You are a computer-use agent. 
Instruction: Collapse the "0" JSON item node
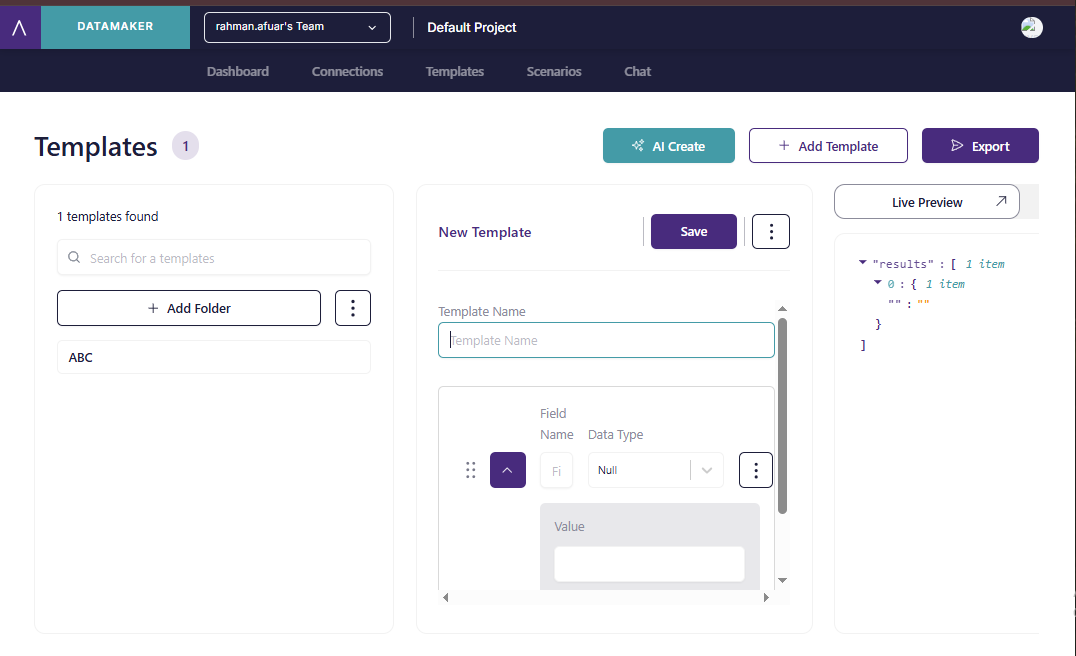click(x=877, y=283)
